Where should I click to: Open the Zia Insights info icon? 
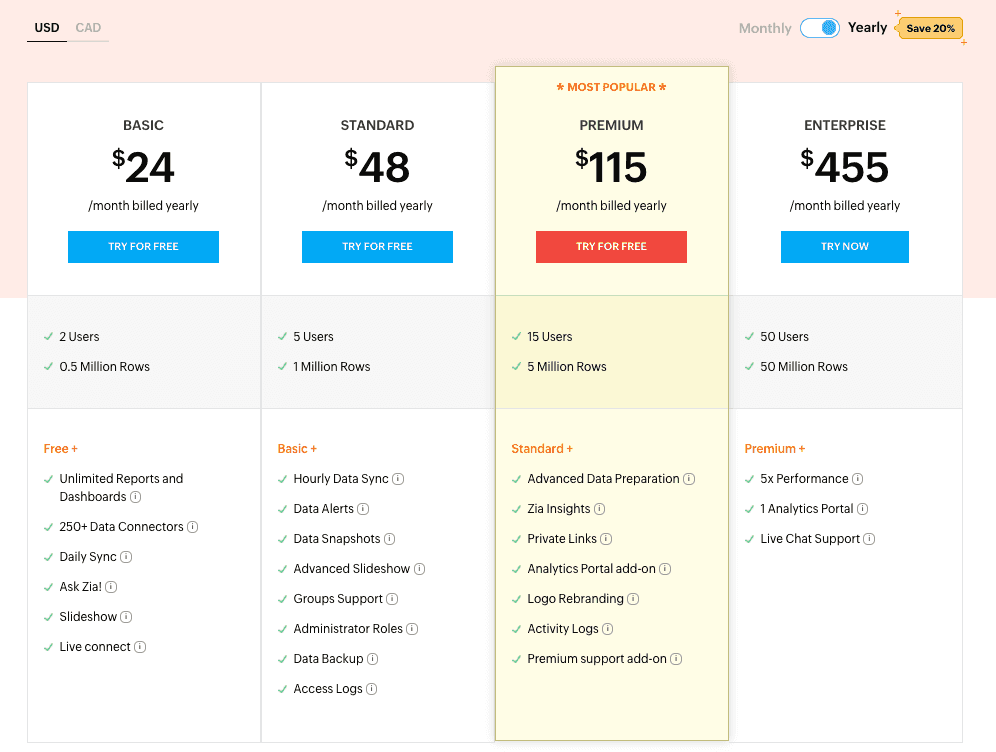pyautogui.click(x=599, y=509)
